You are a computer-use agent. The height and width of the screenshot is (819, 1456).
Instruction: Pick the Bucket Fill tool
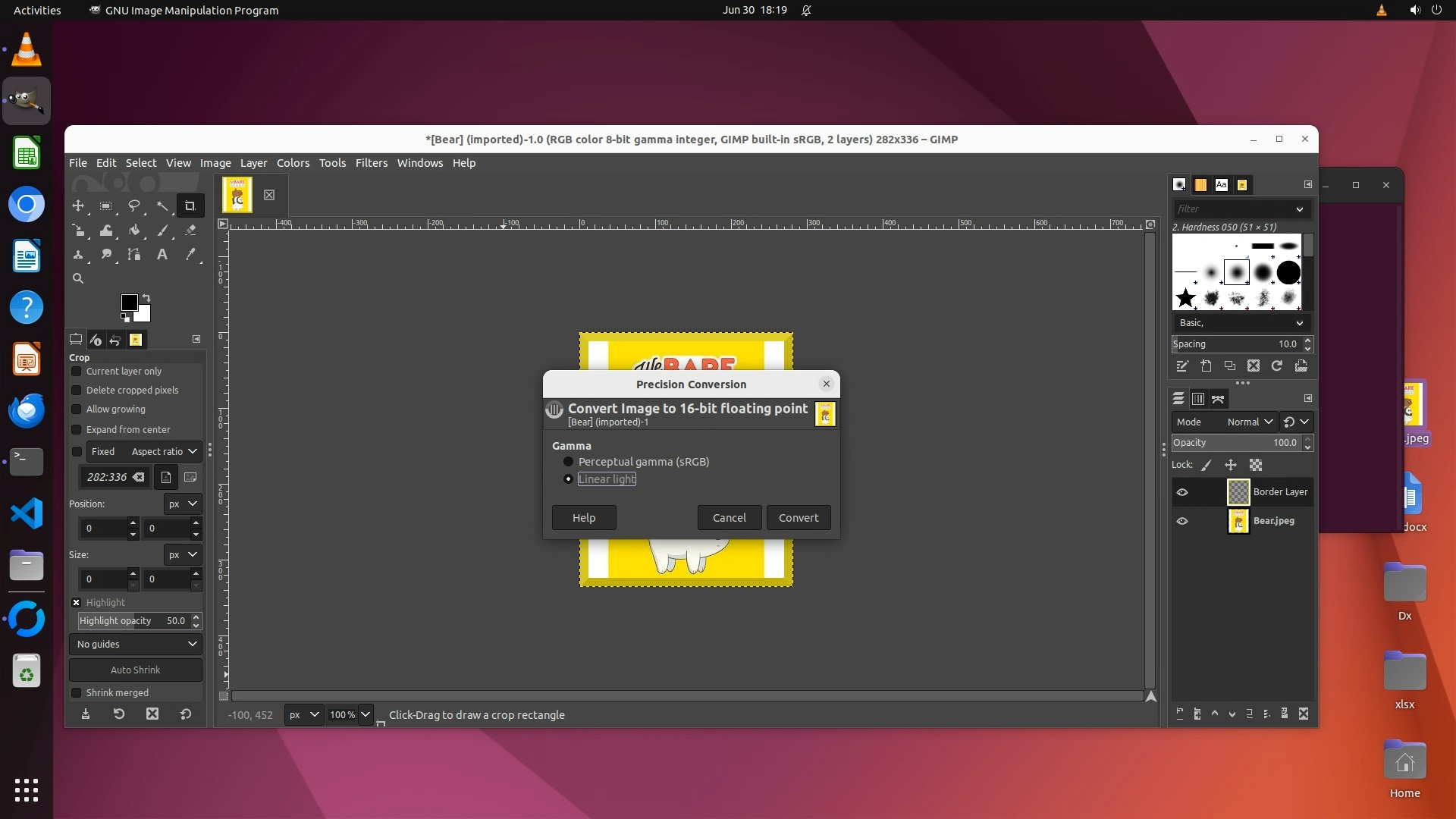134,231
